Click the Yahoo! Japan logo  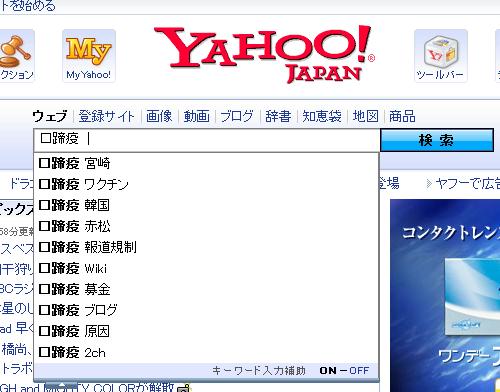[x=265, y=55]
